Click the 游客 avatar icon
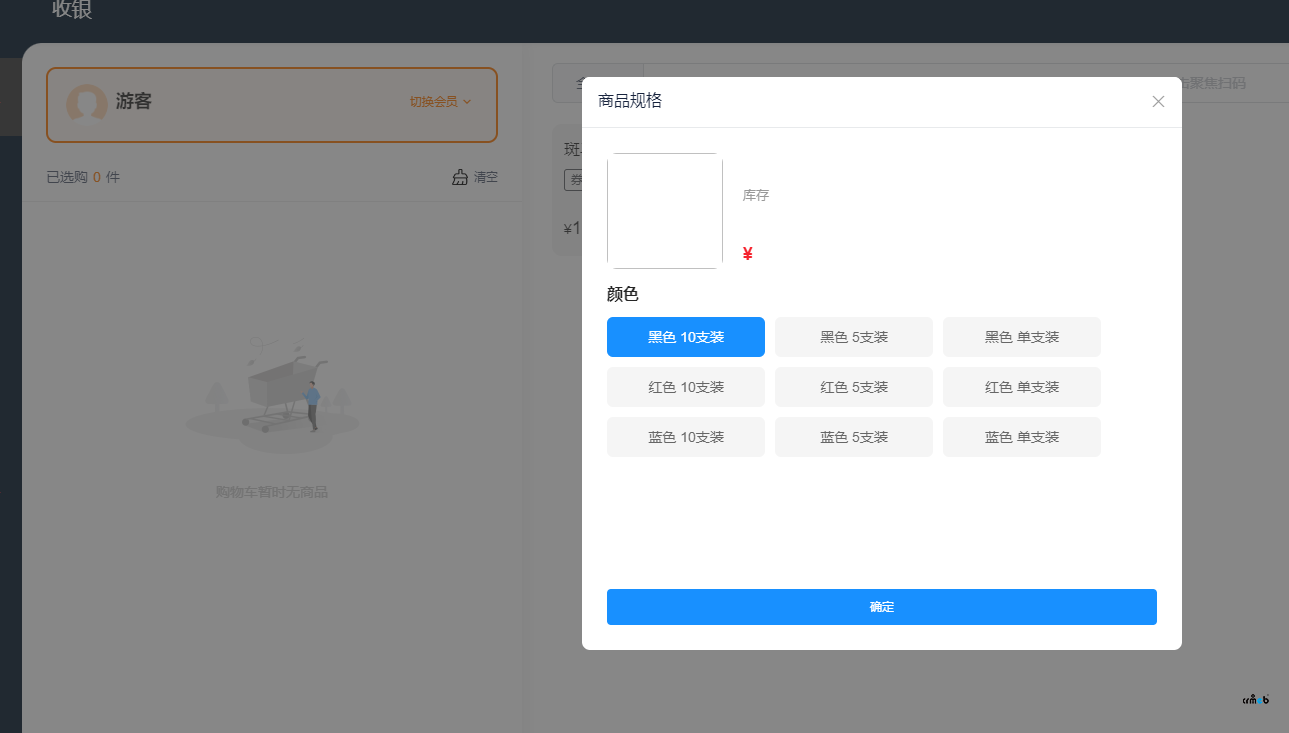1289x733 pixels. [x=87, y=103]
